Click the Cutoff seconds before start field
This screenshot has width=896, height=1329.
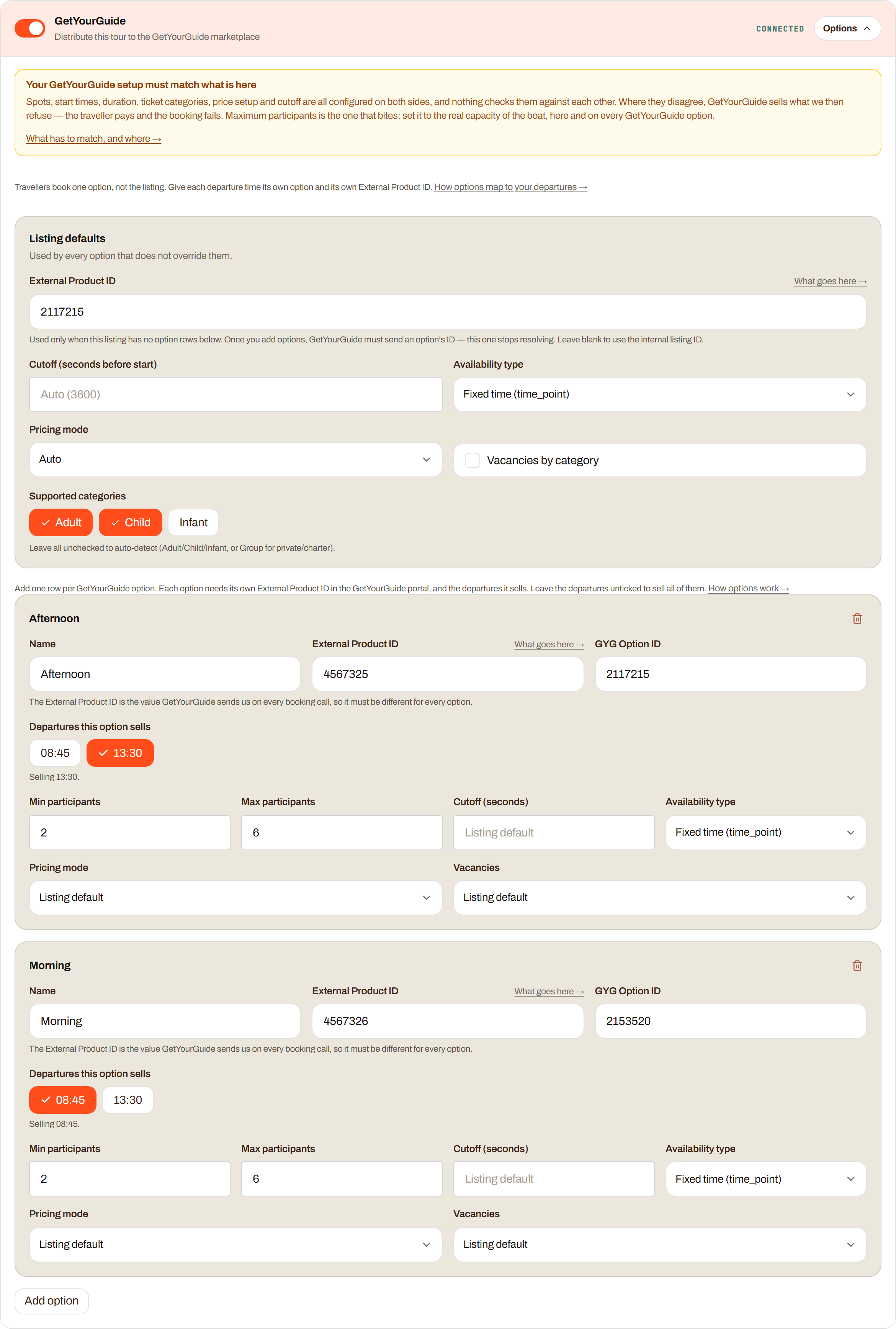click(235, 394)
